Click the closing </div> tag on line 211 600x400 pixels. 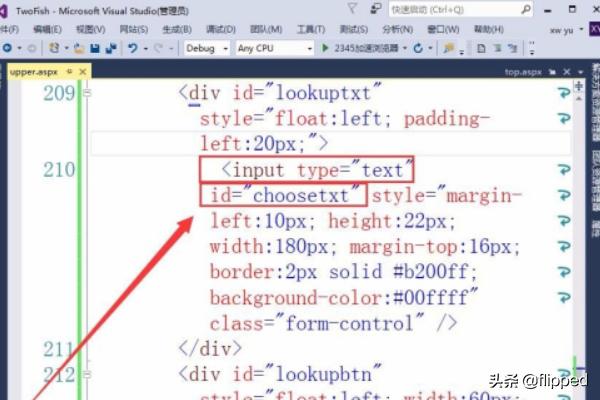point(210,349)
